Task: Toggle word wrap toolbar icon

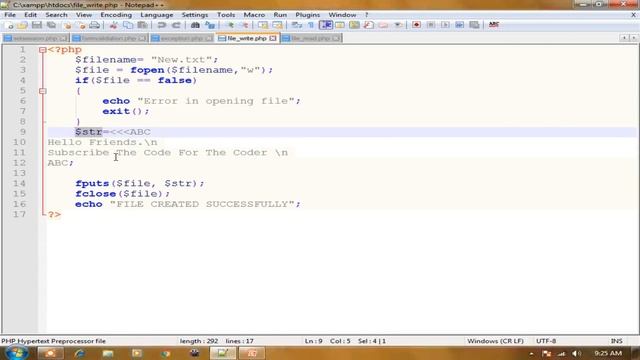Action: click(x=297, y=25)
